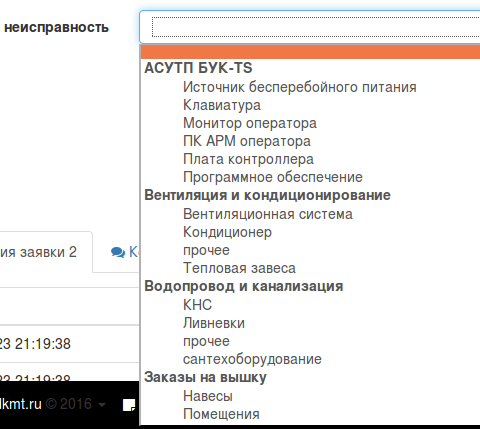Click the white note icon in footer
Screen dimensions: 480x429
129,405
